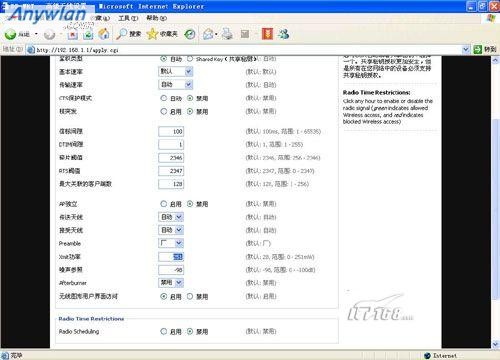Click the Stop loading icon in toolbar

pos(73,34)
